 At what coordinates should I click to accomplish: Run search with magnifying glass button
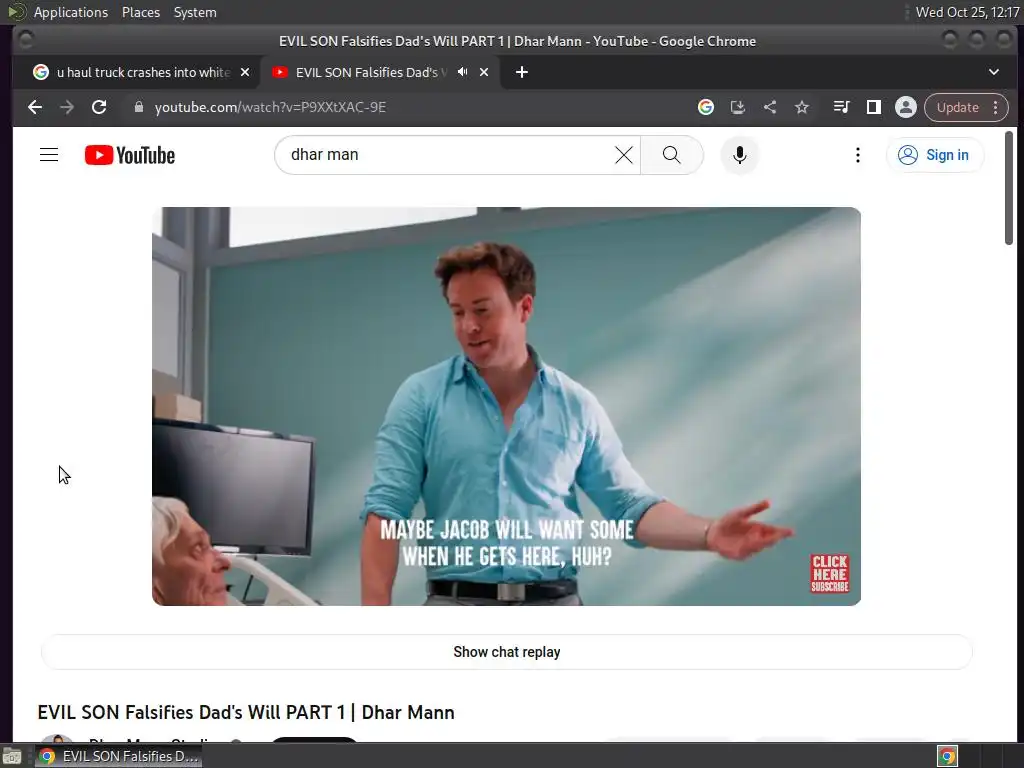671,155
